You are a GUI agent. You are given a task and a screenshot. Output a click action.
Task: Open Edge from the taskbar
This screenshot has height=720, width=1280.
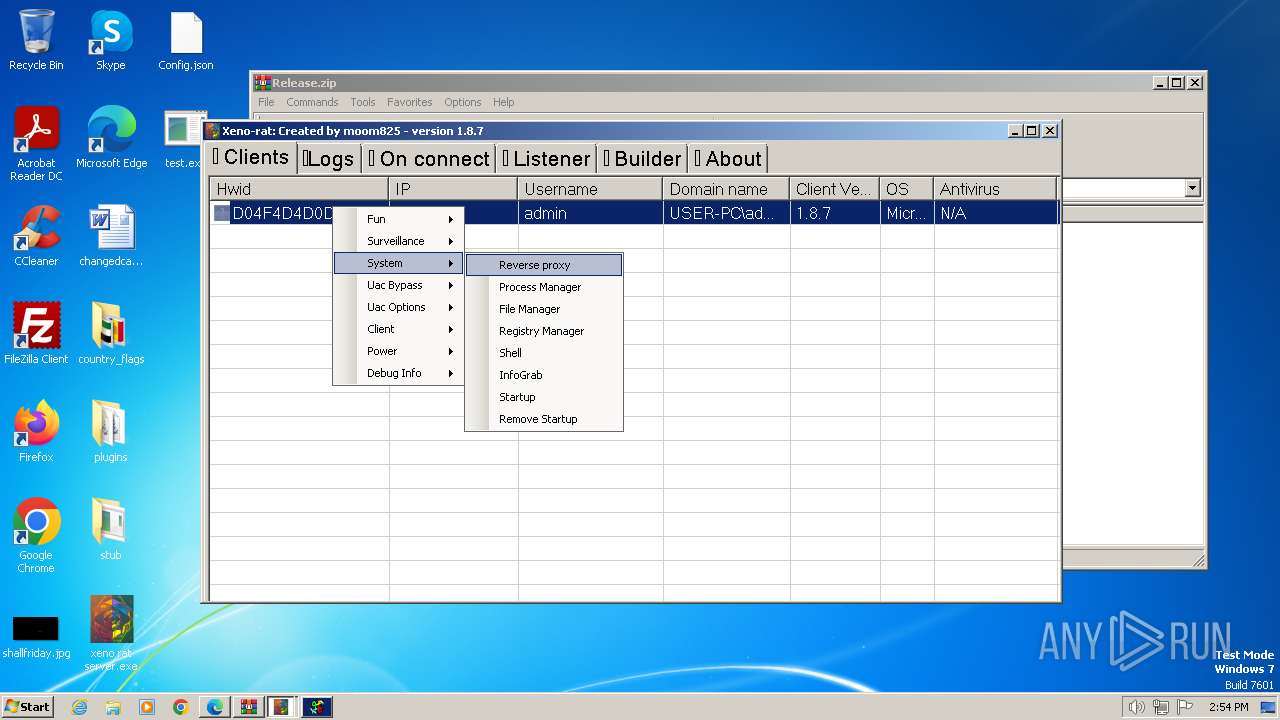pos(215,707)
